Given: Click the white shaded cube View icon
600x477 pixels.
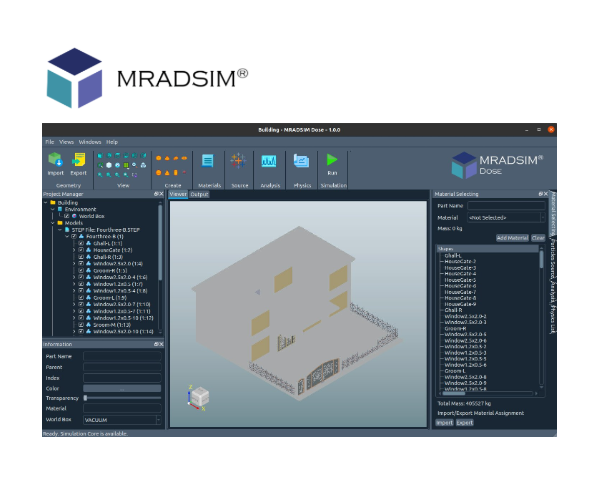Looking at the screenshot, I should (x=109, y=165).
